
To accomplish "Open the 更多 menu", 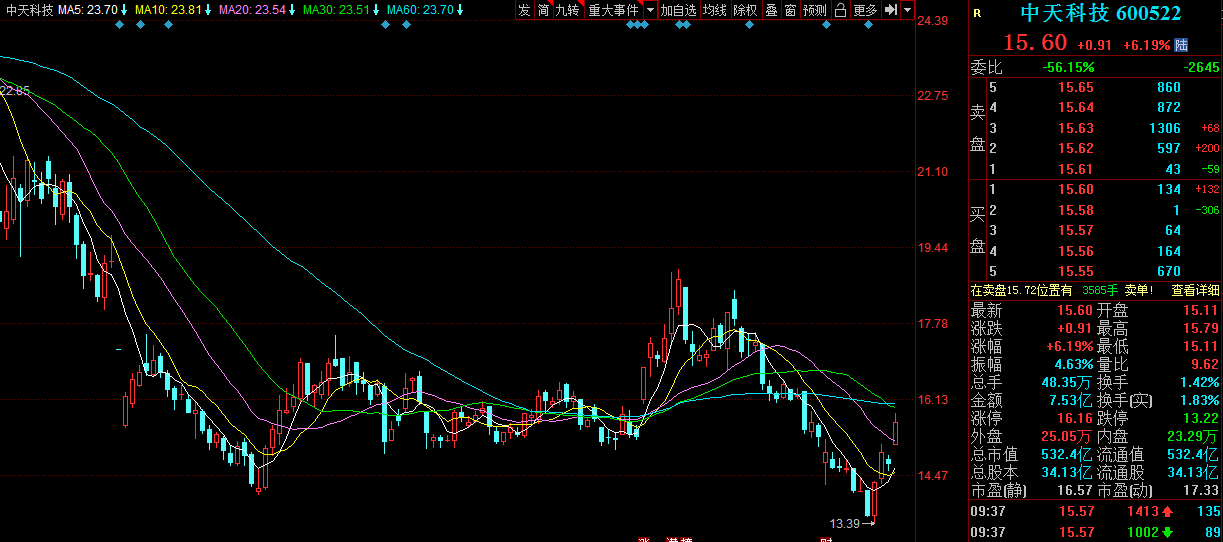I will point(865,10).
